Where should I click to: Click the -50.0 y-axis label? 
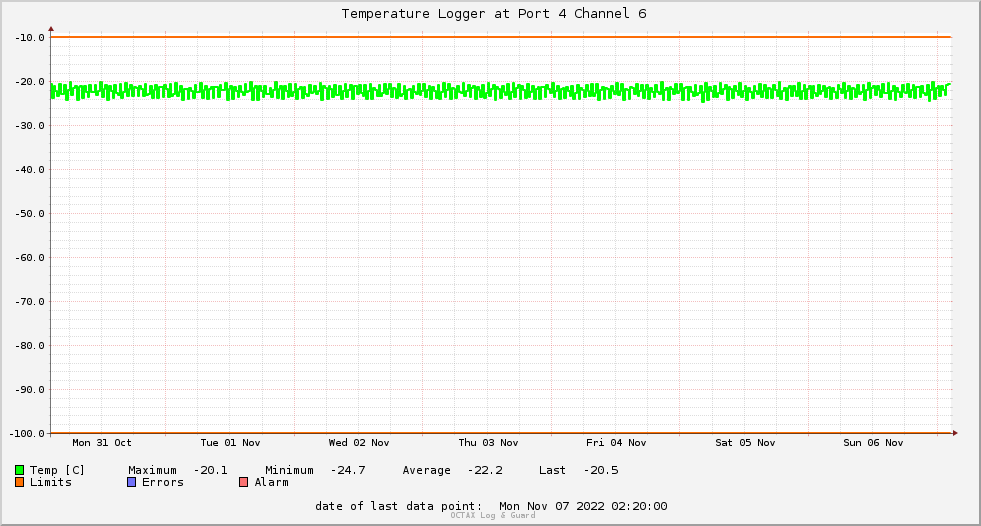point(30,214)
